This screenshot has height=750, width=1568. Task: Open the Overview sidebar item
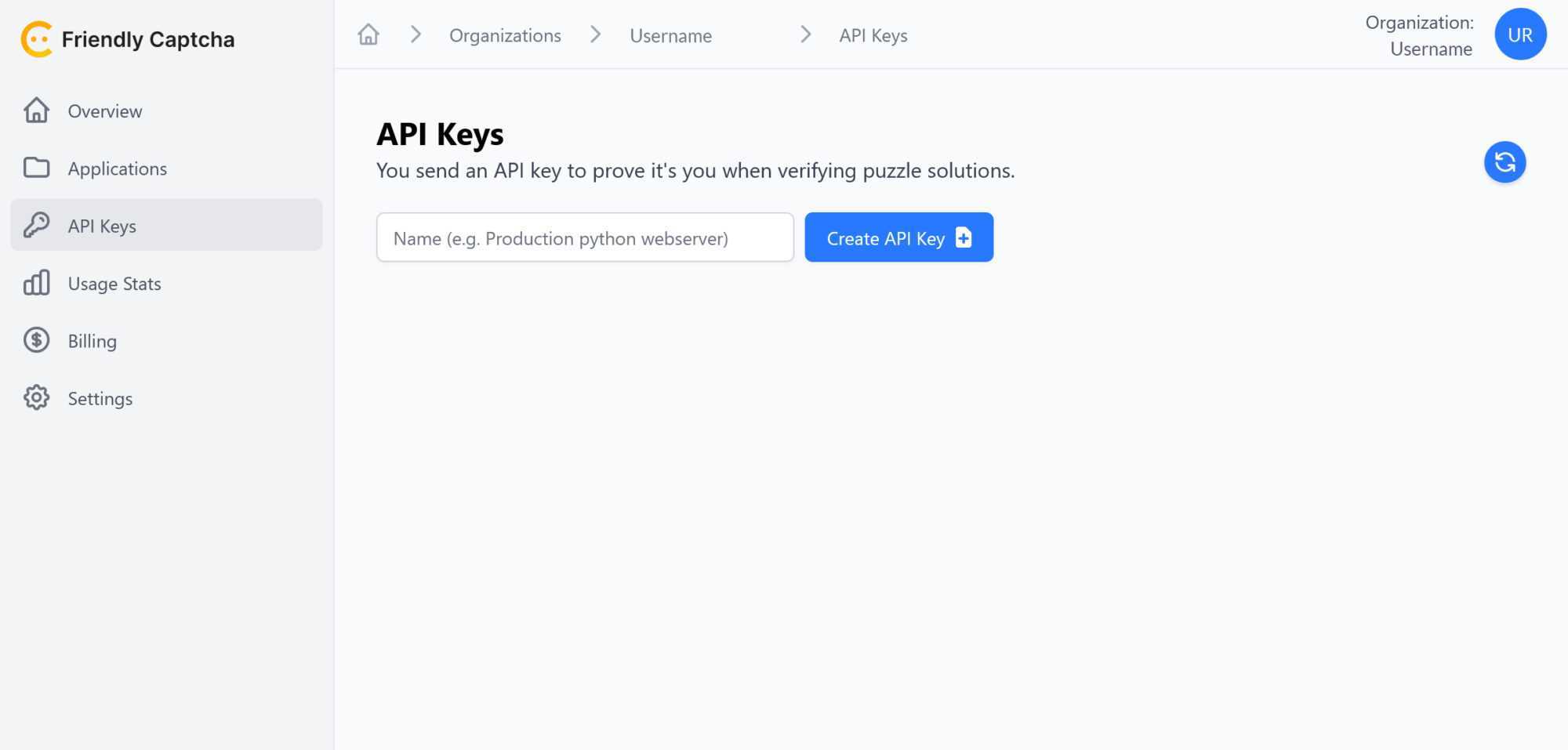(105, 111)
